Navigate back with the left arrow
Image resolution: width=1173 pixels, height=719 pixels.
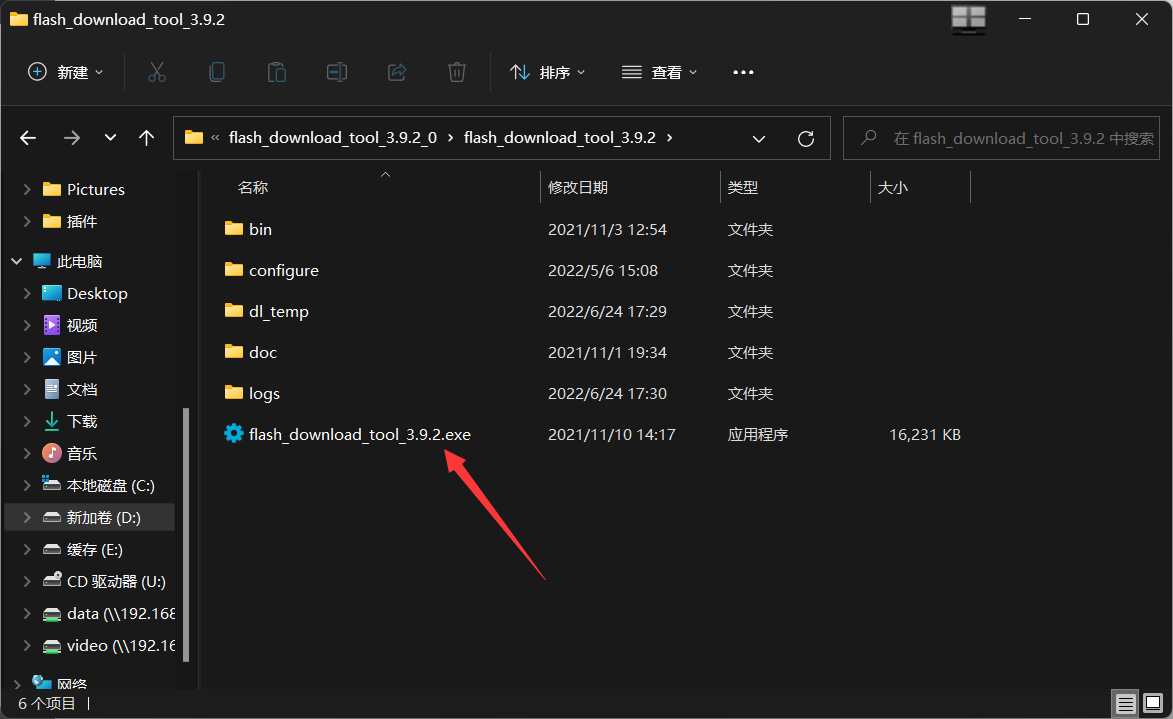(28, 138)
